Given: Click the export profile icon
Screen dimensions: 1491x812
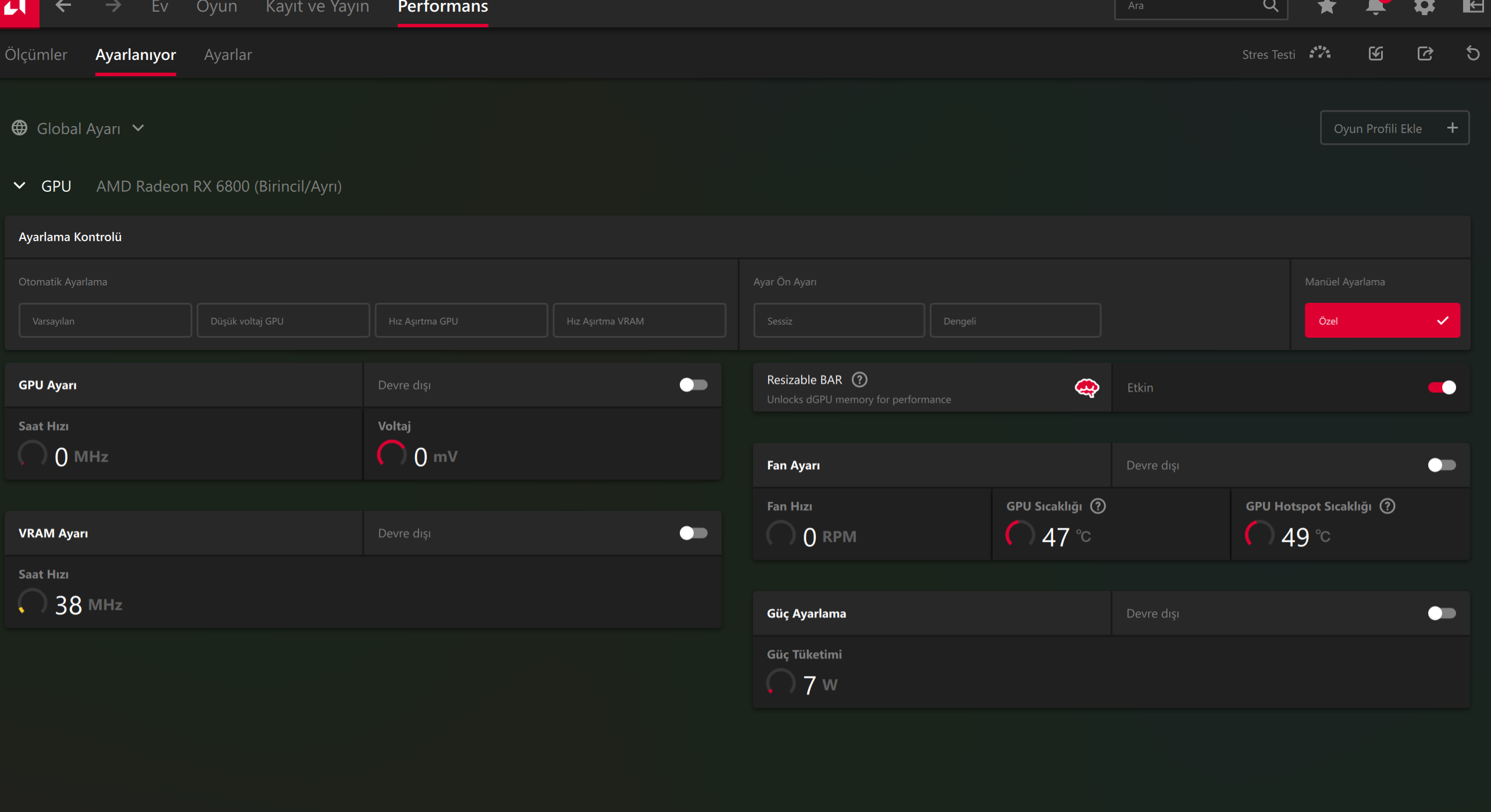Looking at the screenshot, I should 1425,53.
